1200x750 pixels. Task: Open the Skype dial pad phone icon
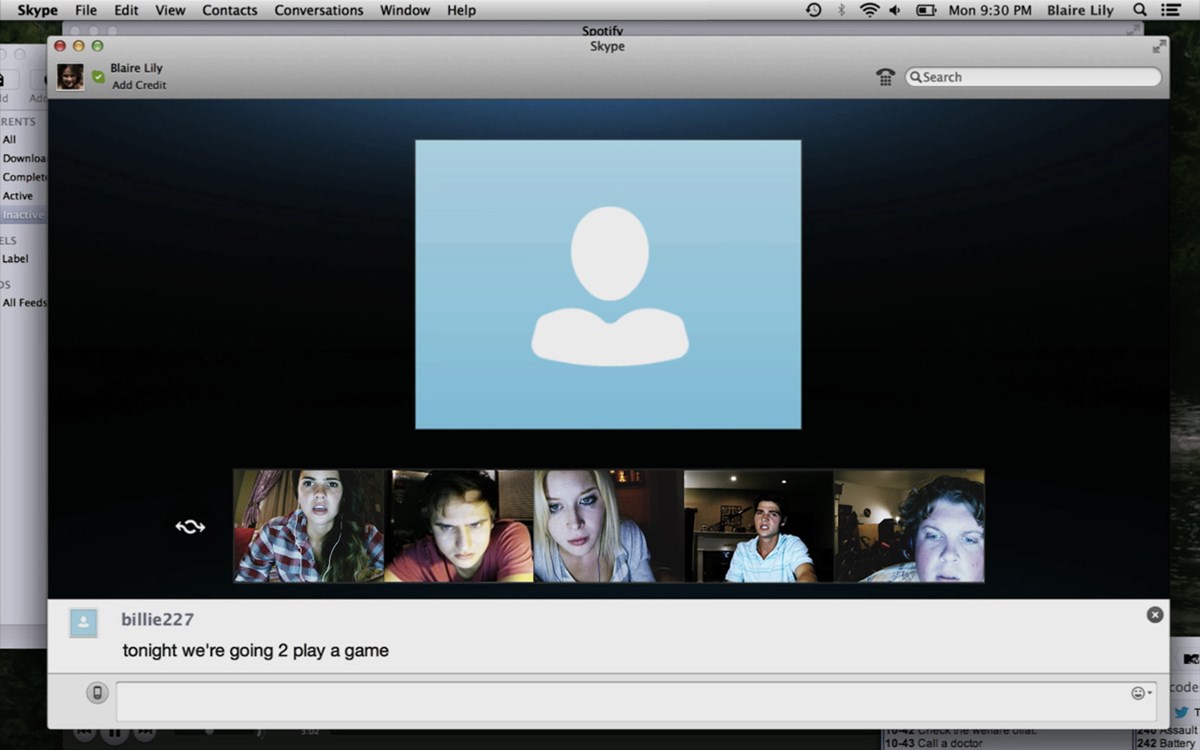click(x=885, y=77)
